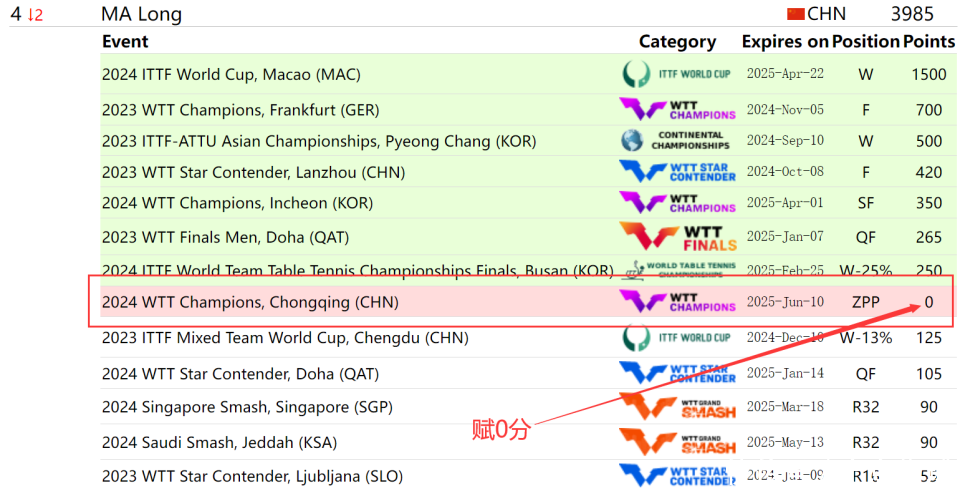
Task: Open 2024 ITTF World Cup, Macao event
Action: [x=231, y=75]
